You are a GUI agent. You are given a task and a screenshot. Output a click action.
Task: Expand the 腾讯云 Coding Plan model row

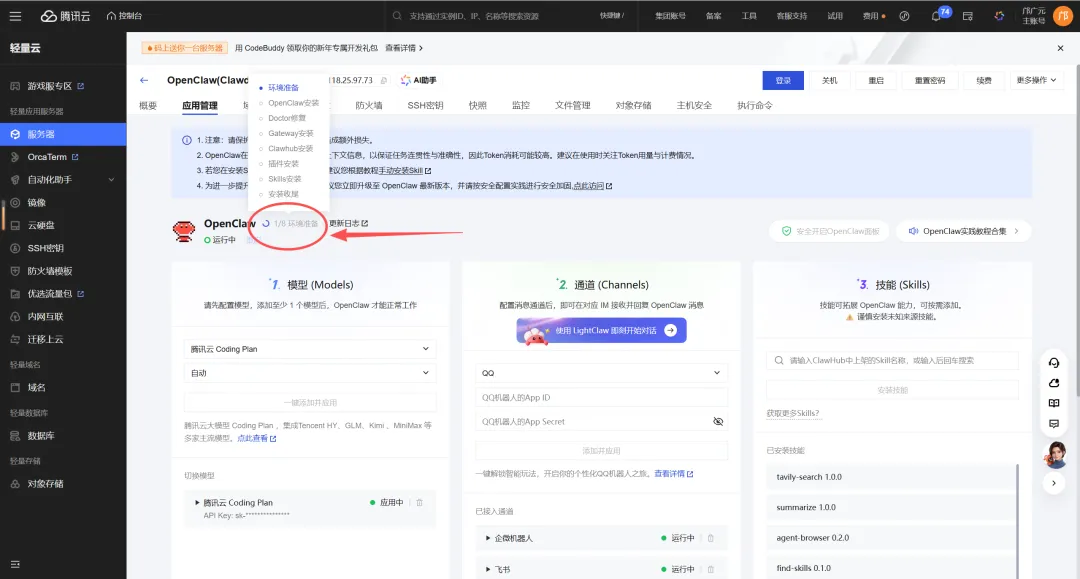coord(197,503)
